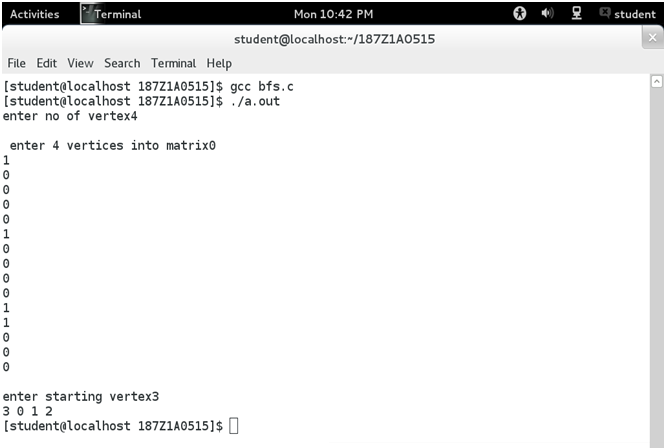Open the View menu
Image resolution: width=666 pixels, height=448 pixels.
pyautogui.click(x=80, y=63)
